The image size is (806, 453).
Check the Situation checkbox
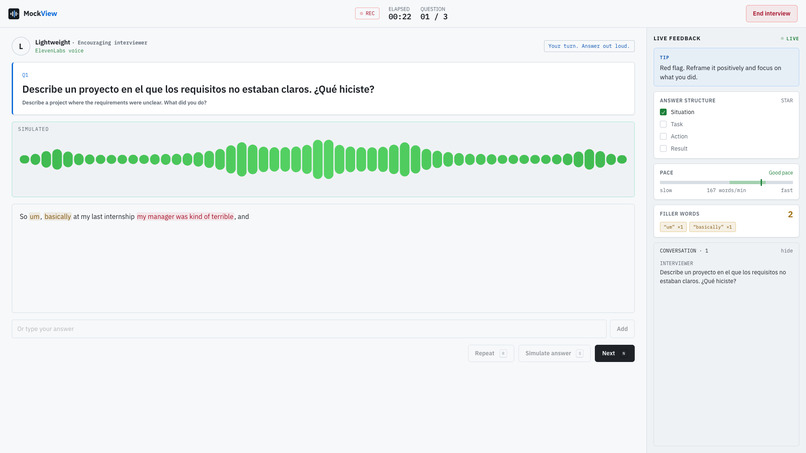click(663, 112)
